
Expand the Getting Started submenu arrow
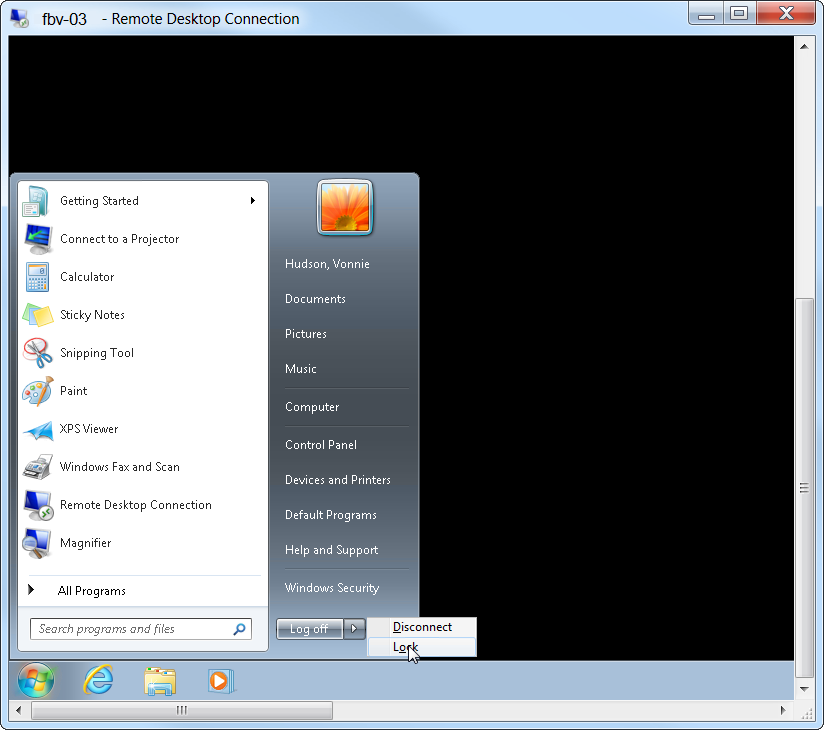253,200
